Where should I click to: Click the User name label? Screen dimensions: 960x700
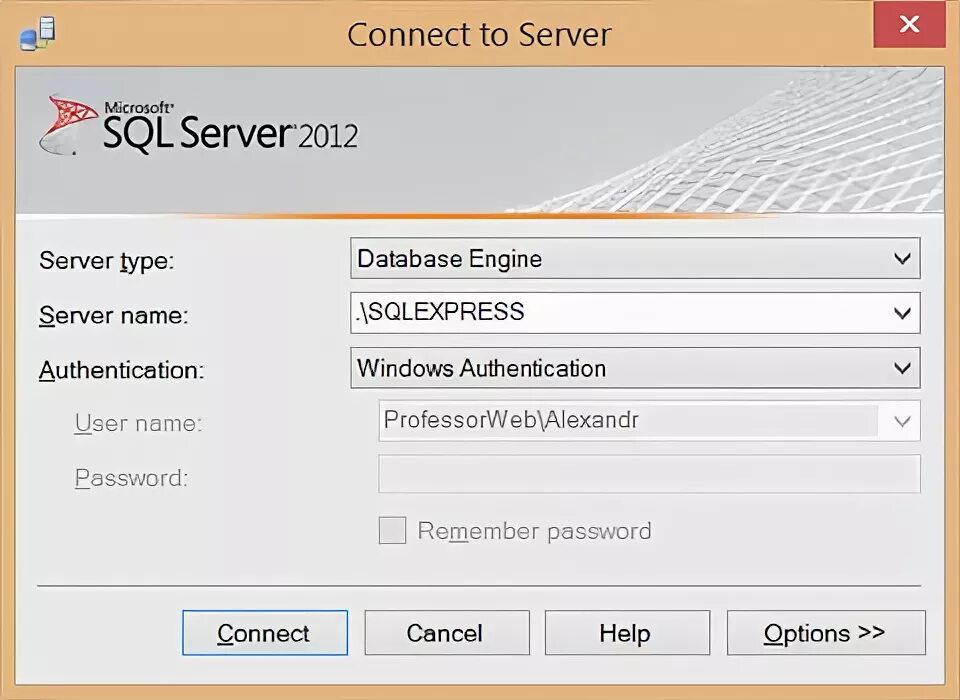tap(138, 423)
